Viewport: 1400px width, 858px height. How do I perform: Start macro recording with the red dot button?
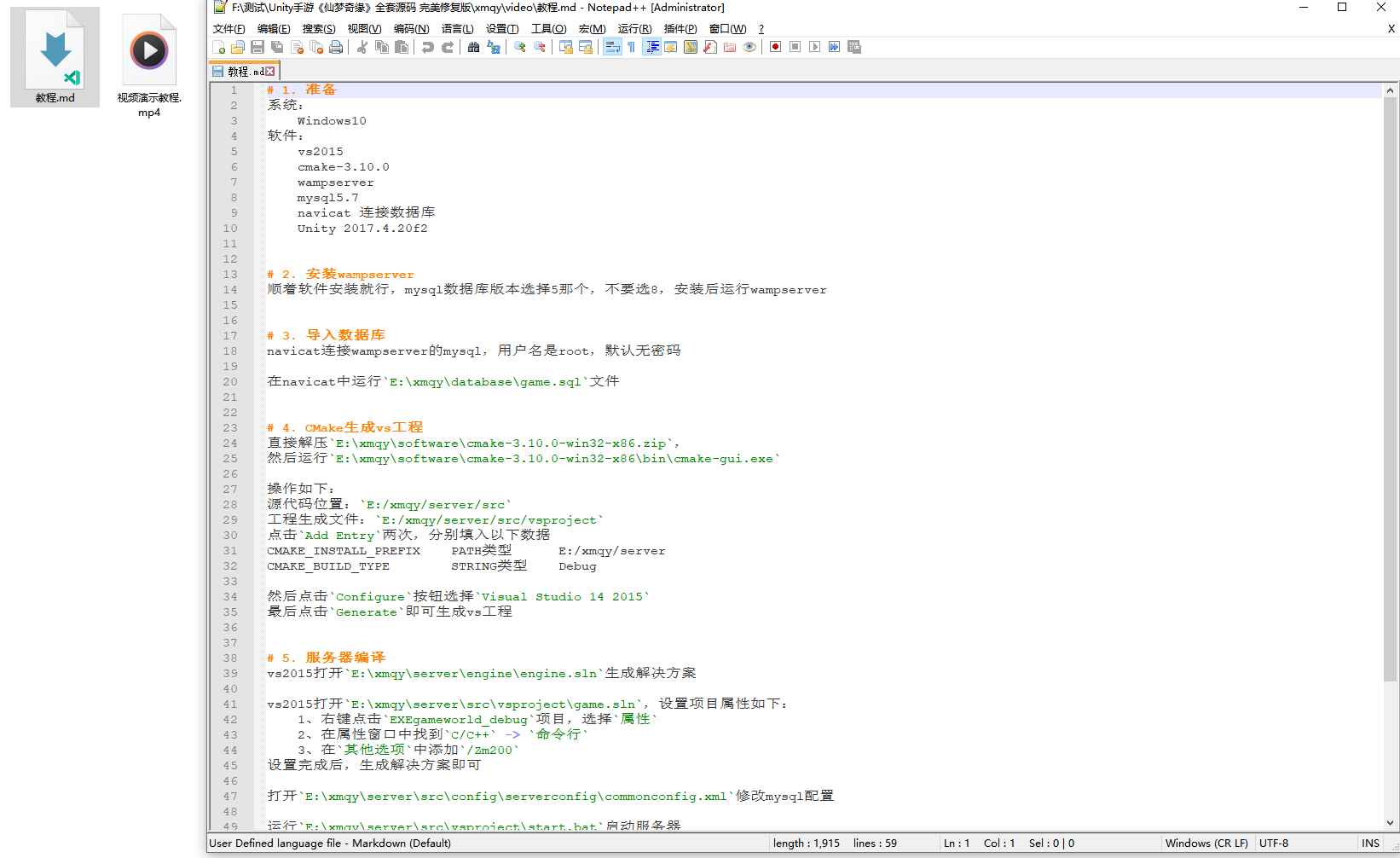pyautogui.click(x=775, y=48)
